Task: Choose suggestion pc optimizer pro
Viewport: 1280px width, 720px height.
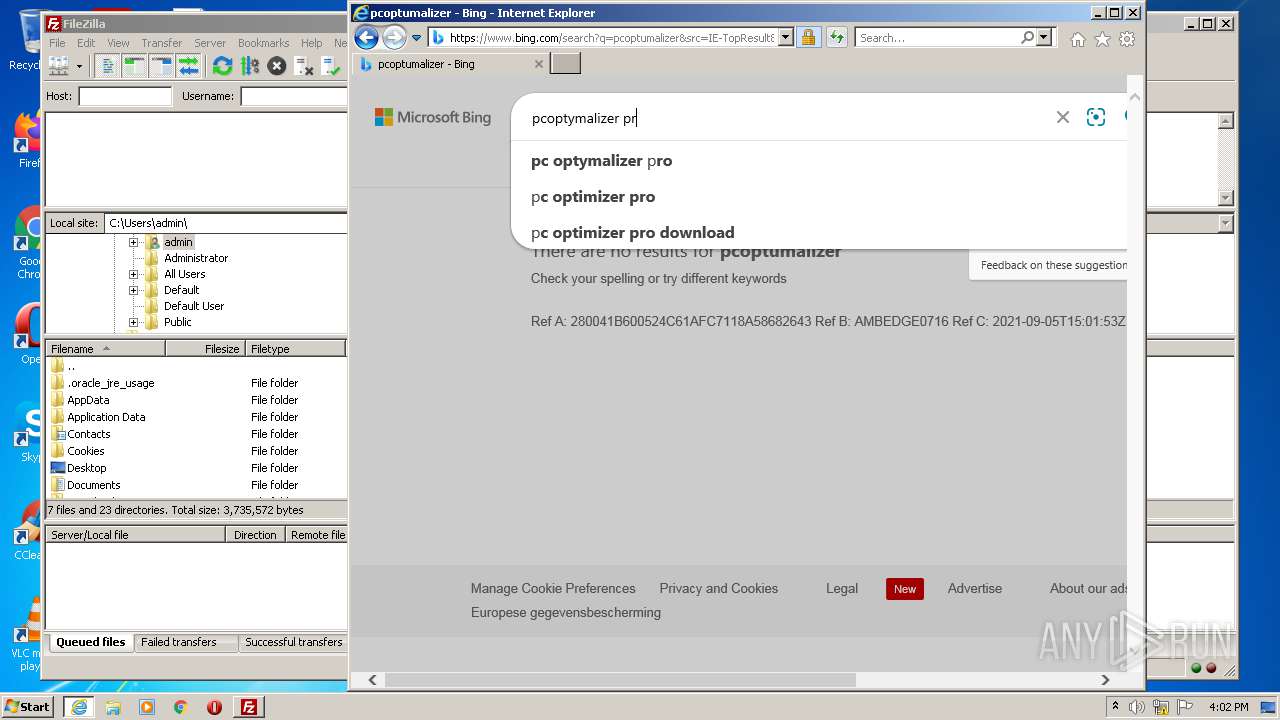Action: click(593, 197)
